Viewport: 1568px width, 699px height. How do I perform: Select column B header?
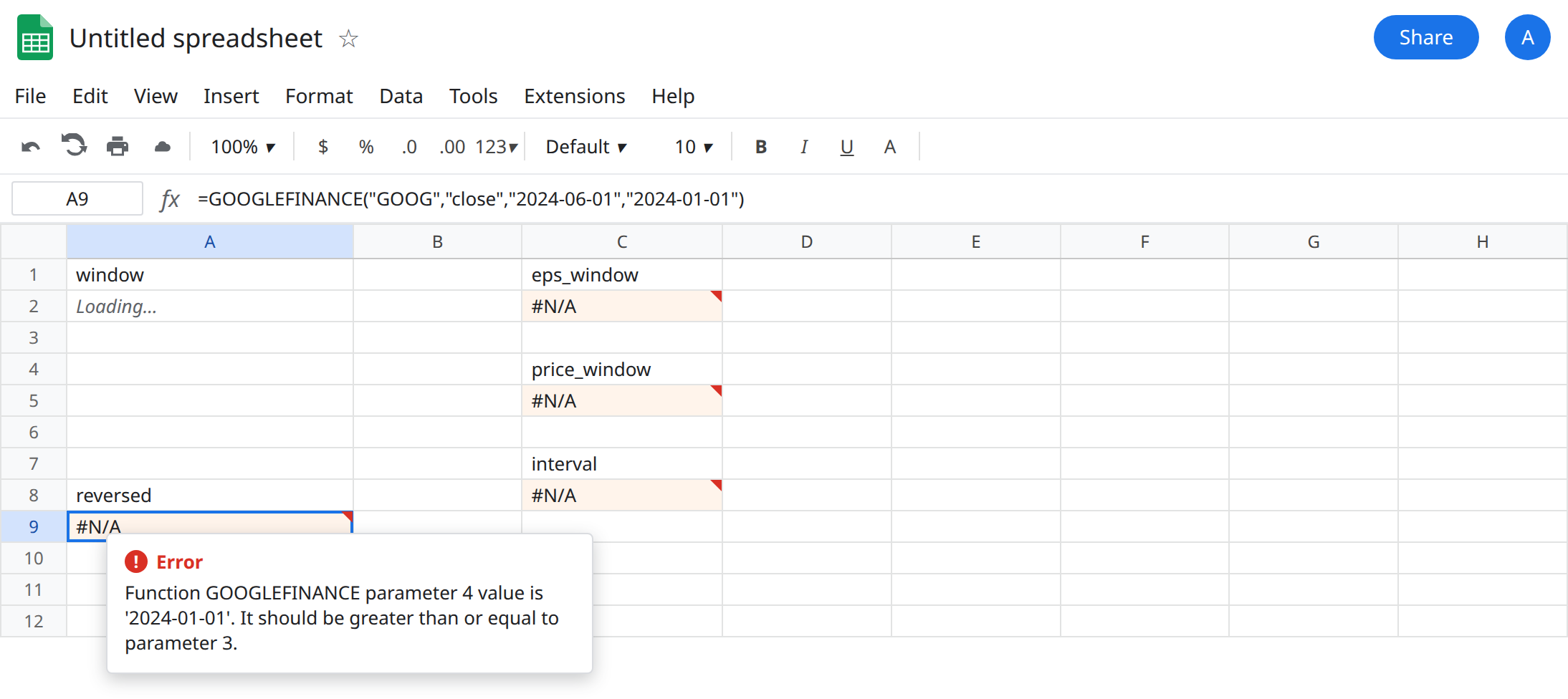[437, 242]
